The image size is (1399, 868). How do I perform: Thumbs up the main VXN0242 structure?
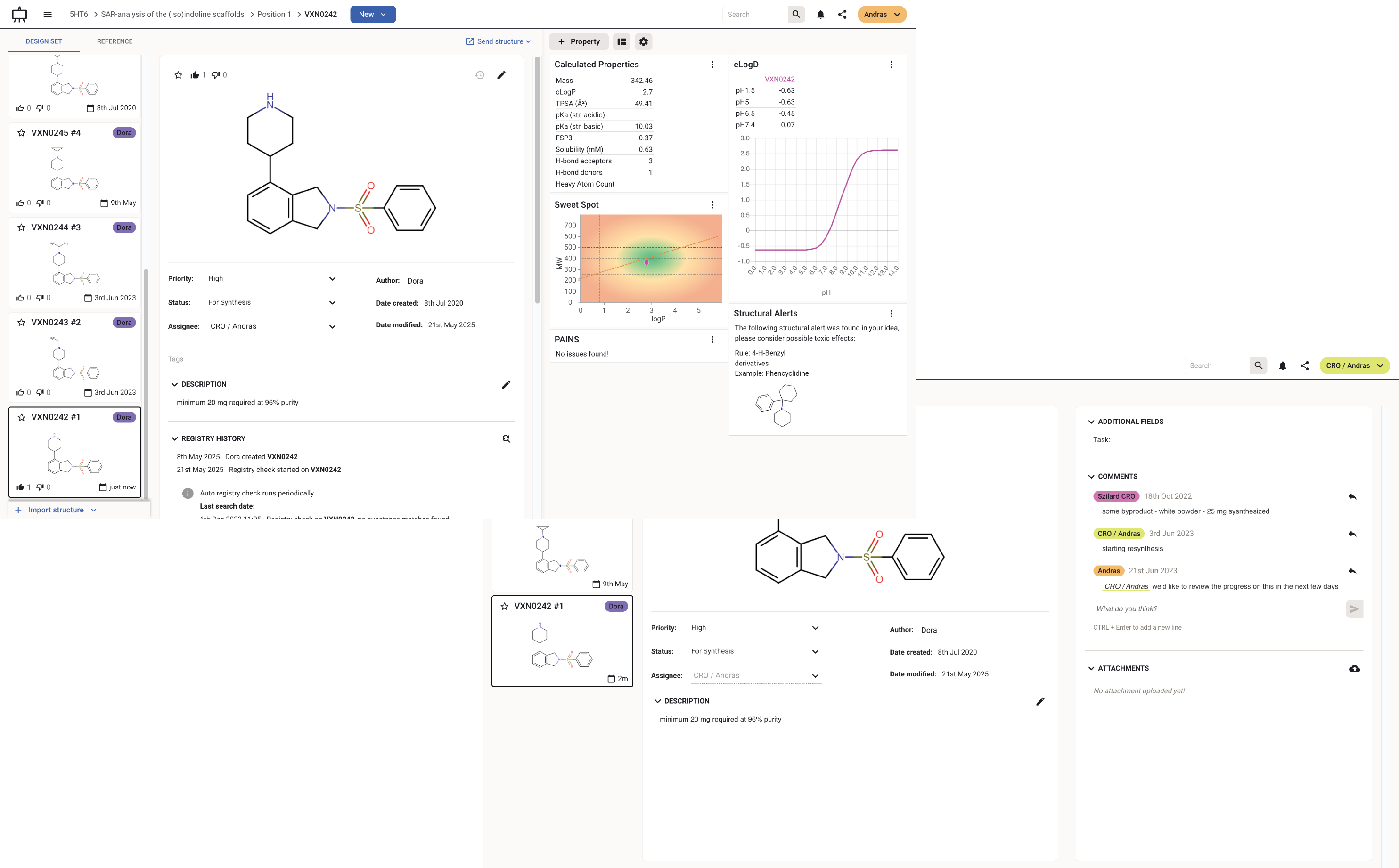[195, 75]
